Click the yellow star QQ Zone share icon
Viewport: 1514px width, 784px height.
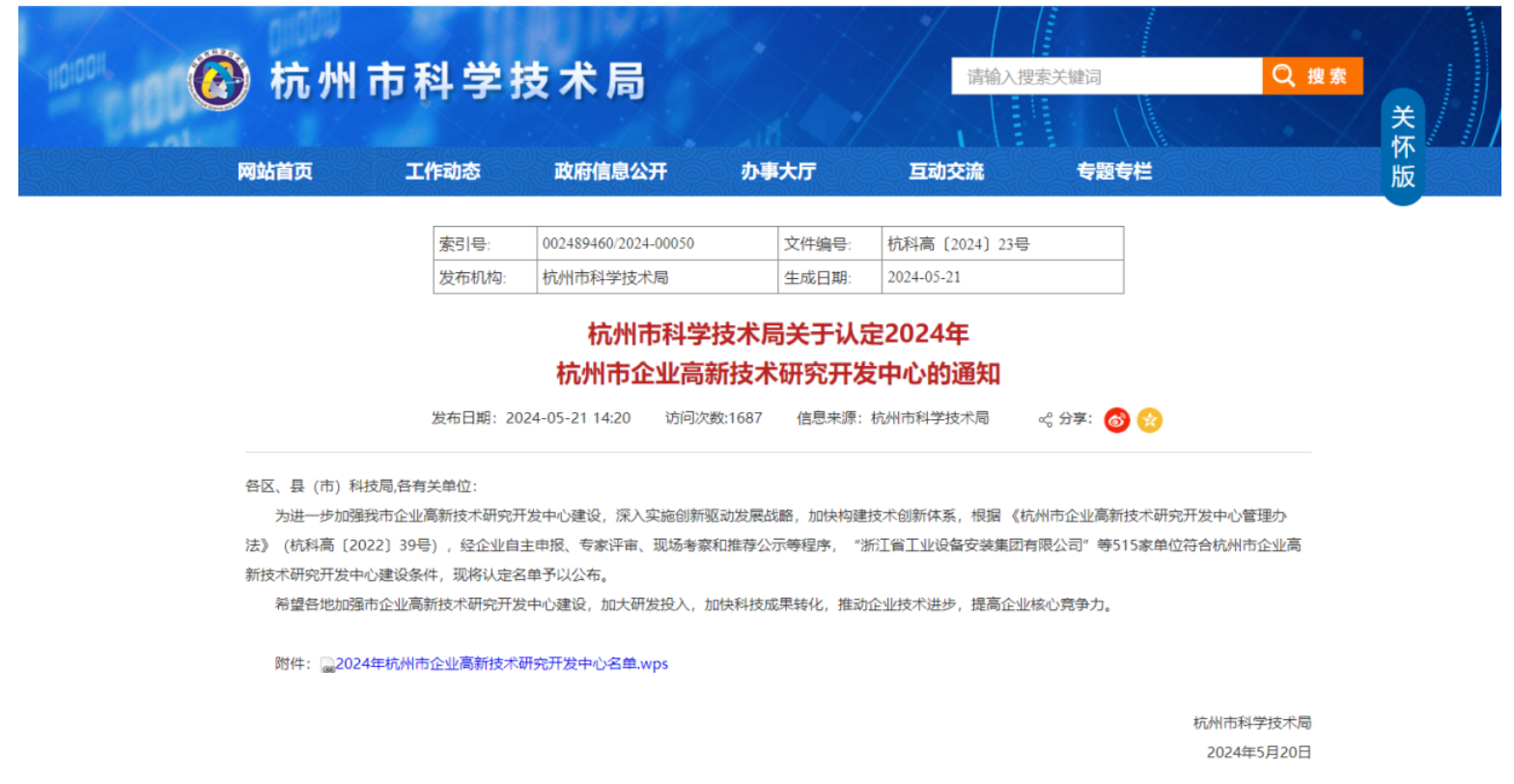tap(1149, 420)
